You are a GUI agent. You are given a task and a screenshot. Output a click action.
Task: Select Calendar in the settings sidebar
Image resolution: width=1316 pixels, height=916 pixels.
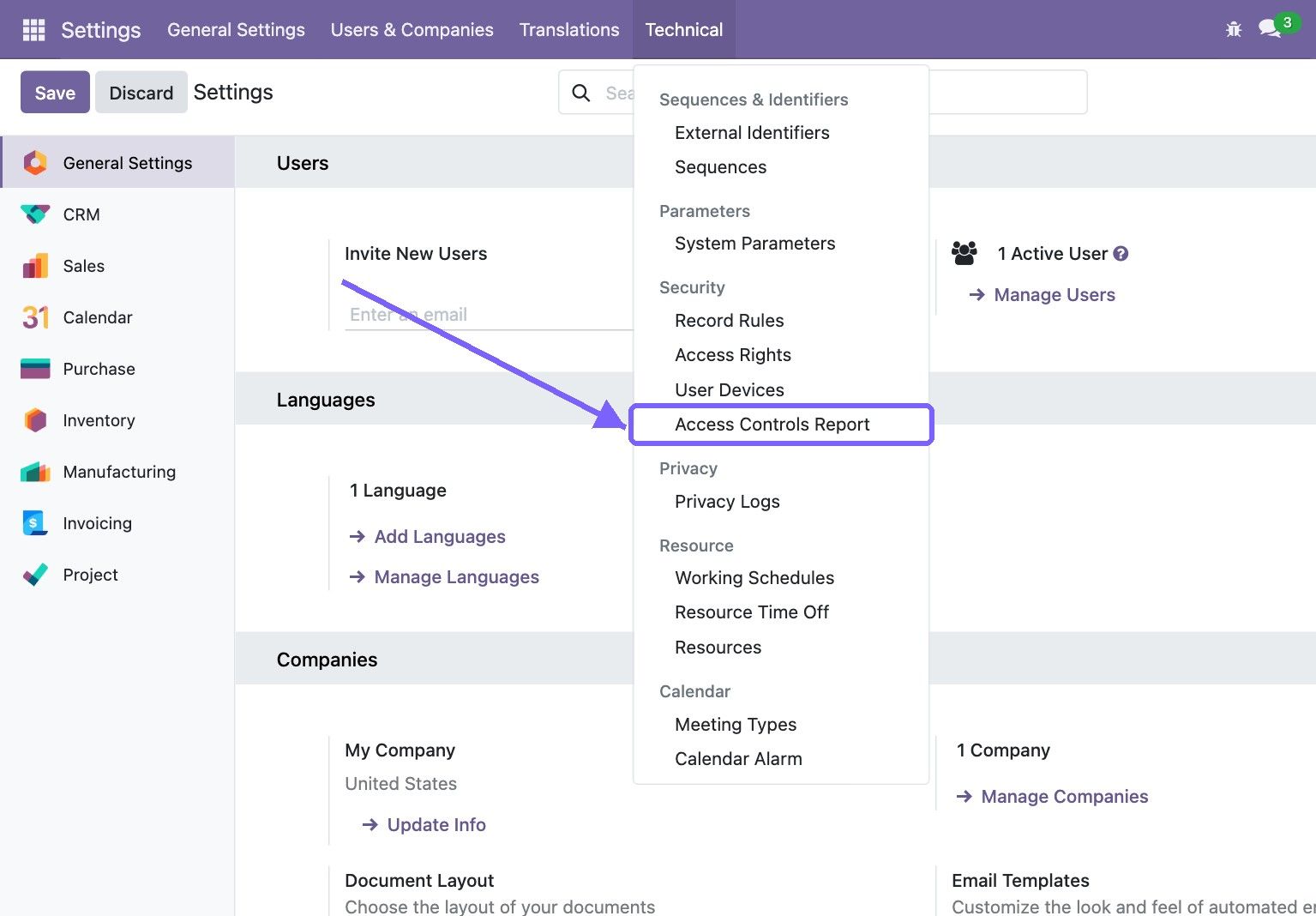coord(117,317)
